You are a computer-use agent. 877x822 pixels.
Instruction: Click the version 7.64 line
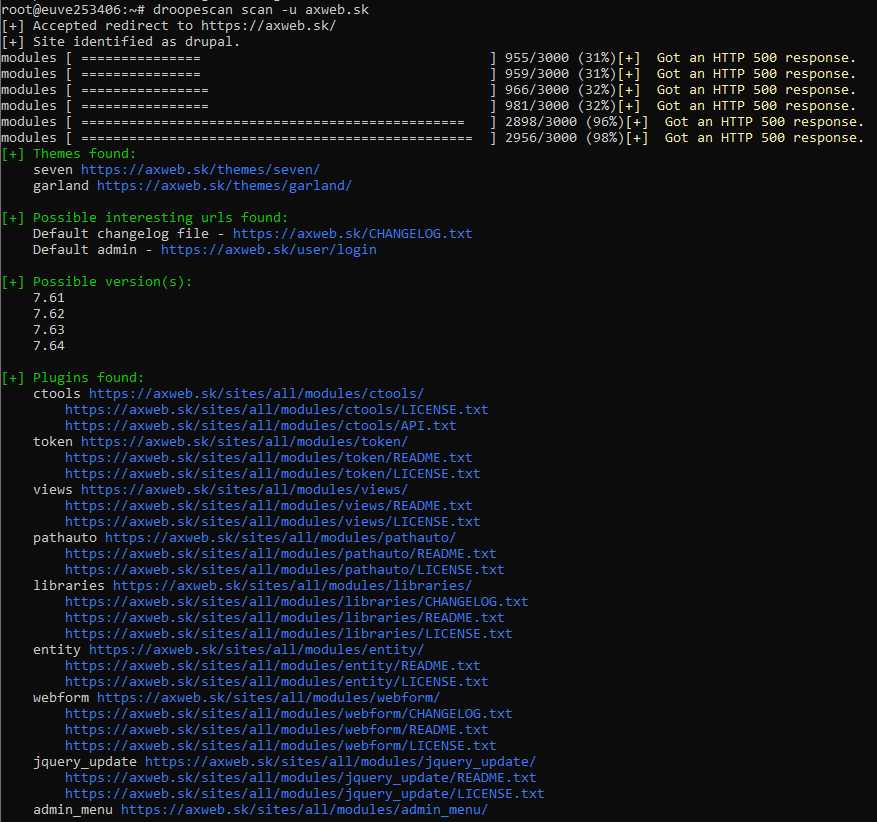click(x=49, y=346)
